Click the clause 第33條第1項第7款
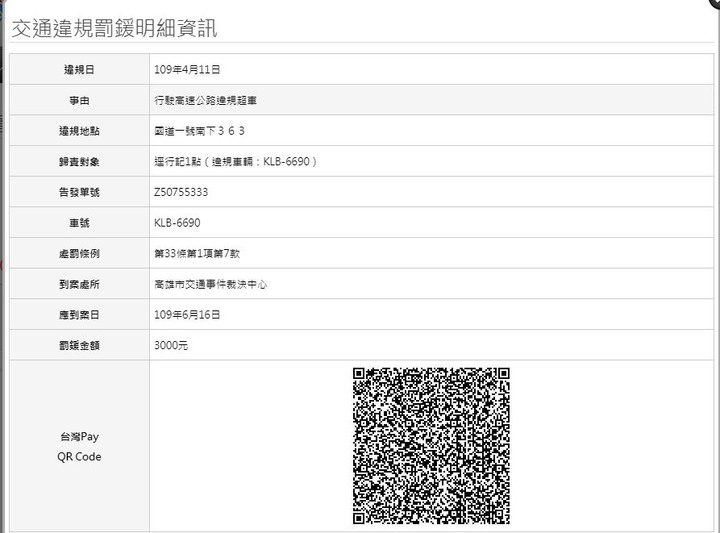720x533 pixels. coord(197,253)
